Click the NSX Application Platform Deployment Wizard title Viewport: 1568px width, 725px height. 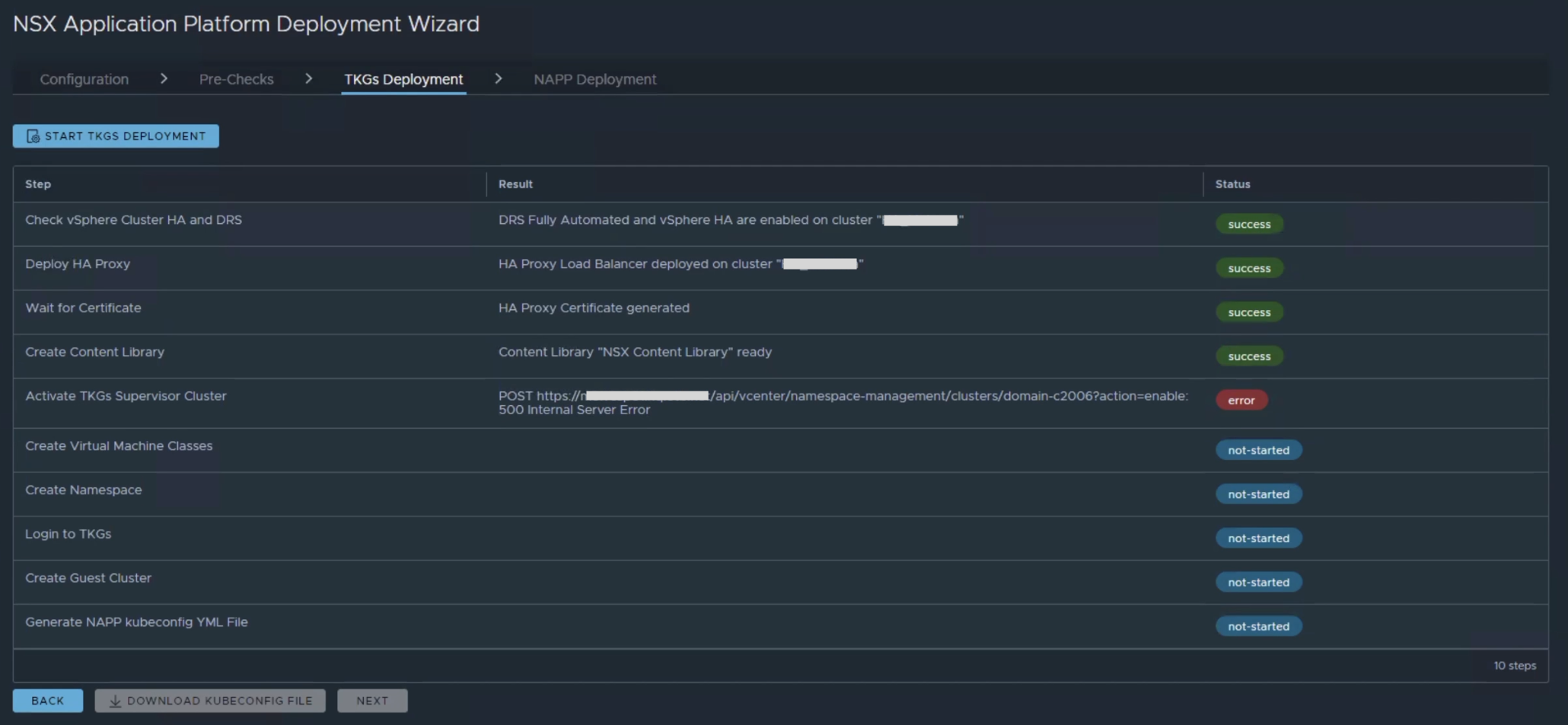click(246, 24)
